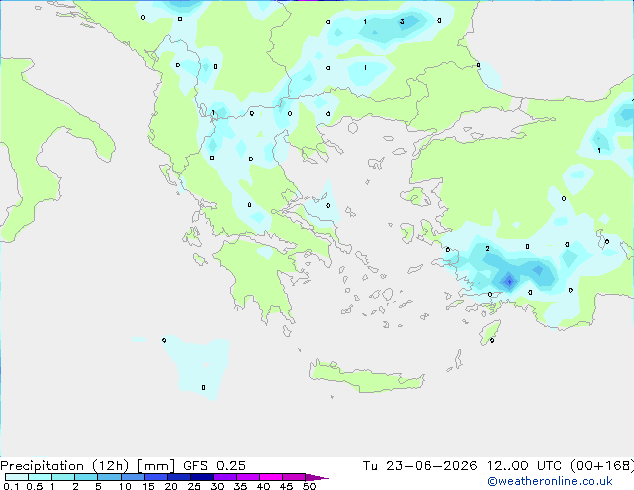
Task: Click the 40–45 mm magenta legend swatch
Action: (x=271, y=477)
